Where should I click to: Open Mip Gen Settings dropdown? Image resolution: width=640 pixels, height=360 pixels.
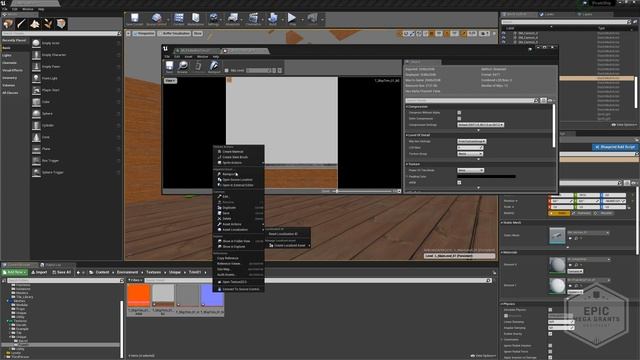tap(471, 141)
